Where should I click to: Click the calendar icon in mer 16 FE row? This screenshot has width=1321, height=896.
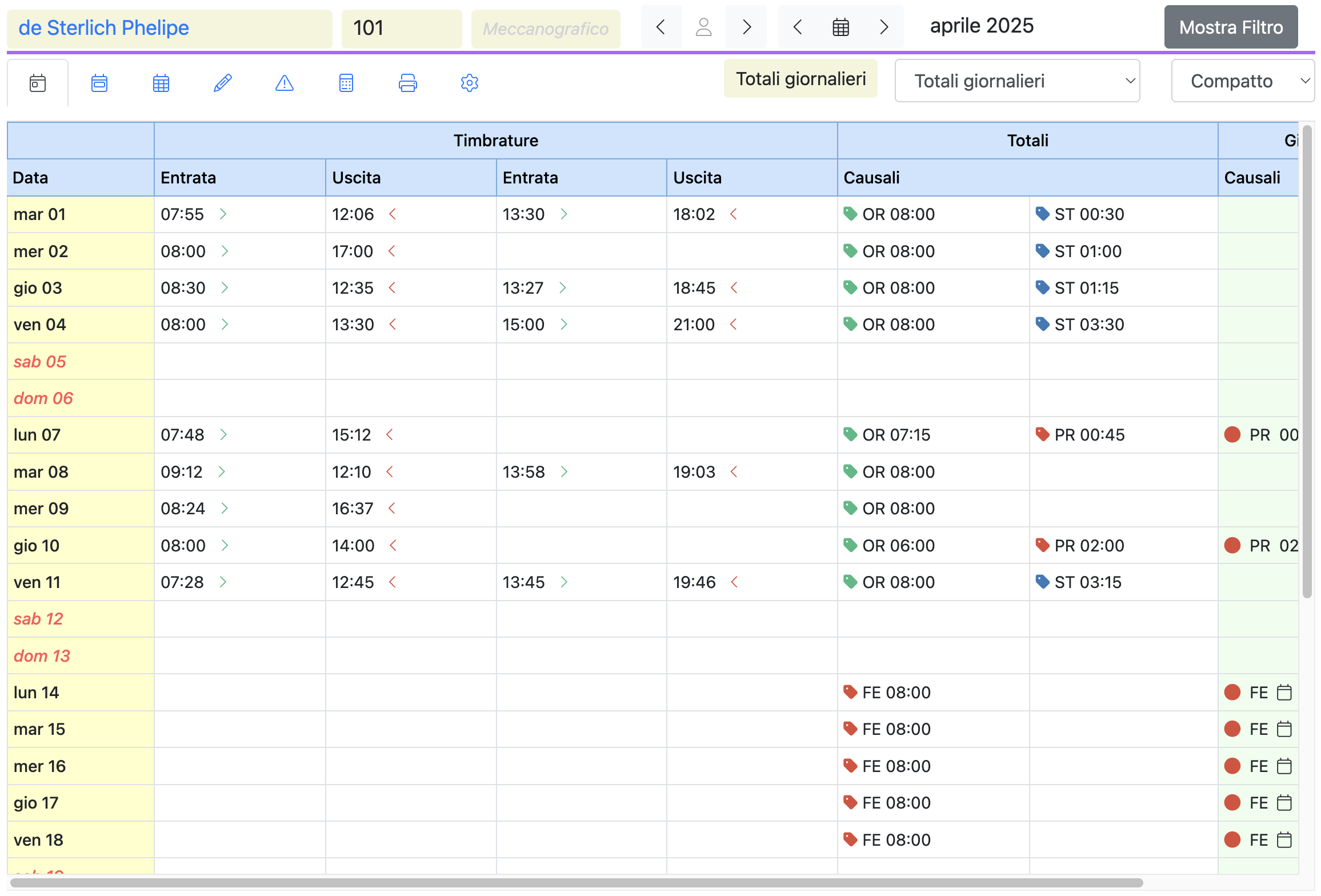(1284, 766)
